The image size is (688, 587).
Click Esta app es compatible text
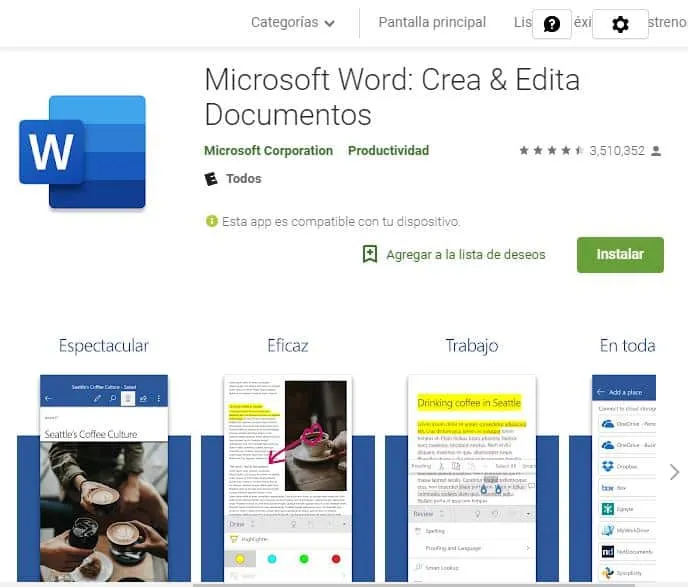point(340,222)
